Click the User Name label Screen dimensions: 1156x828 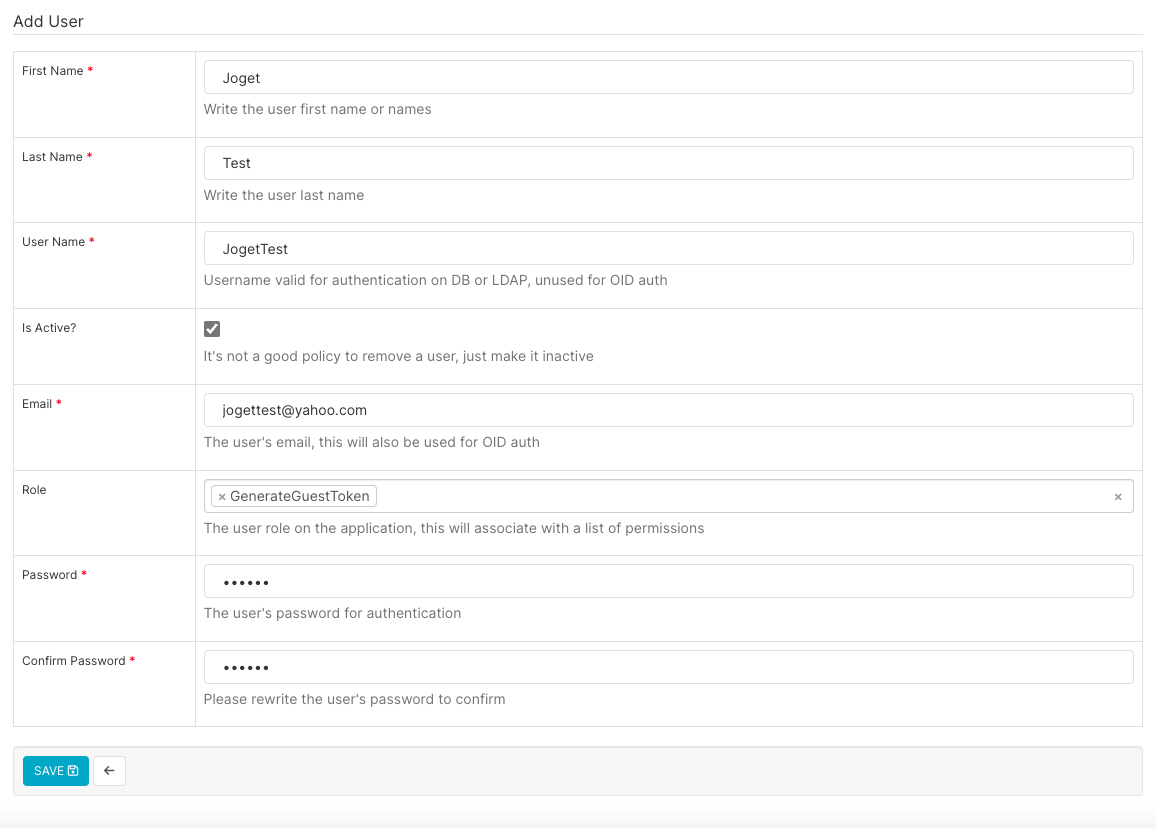53,242
